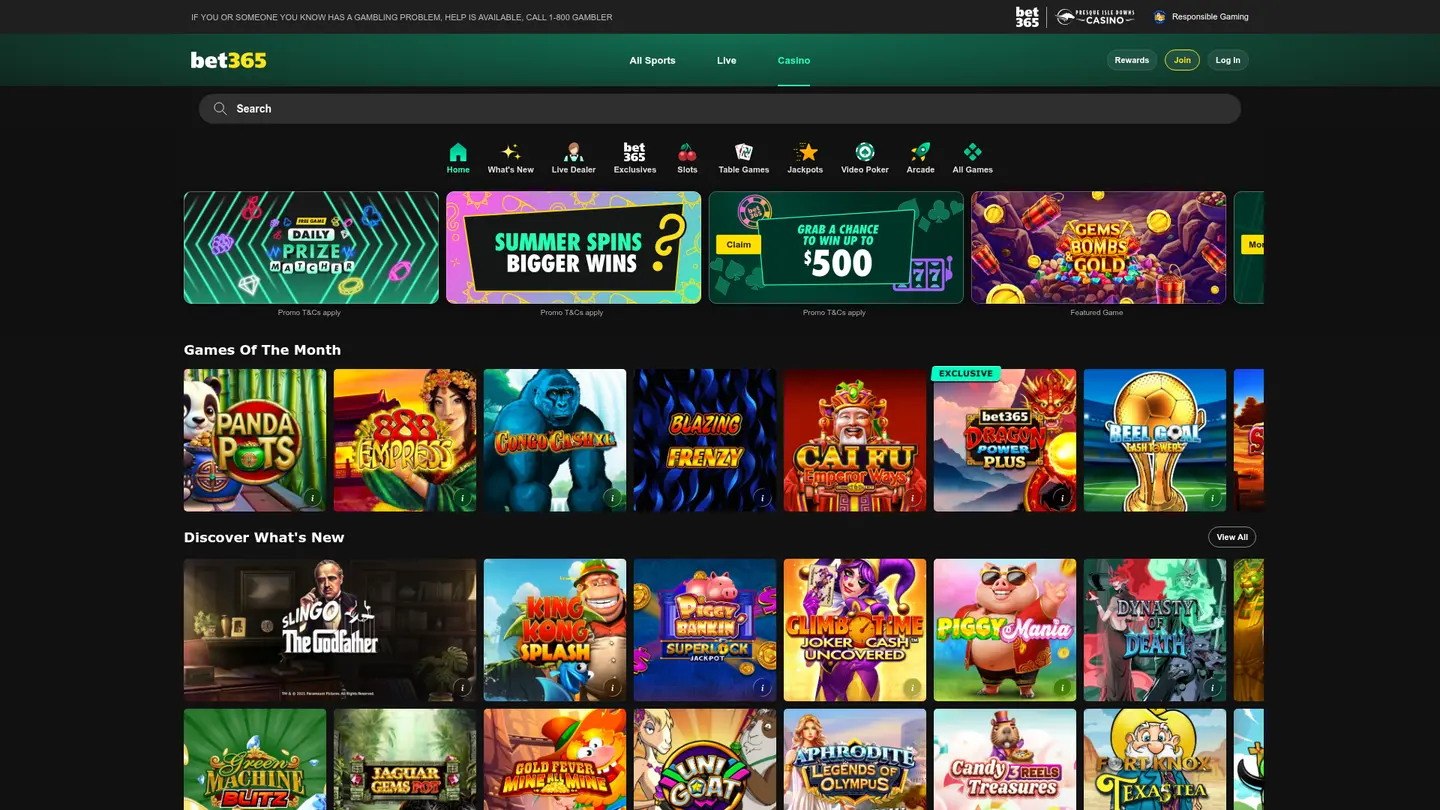Open the Slots cherry icon

687,152
